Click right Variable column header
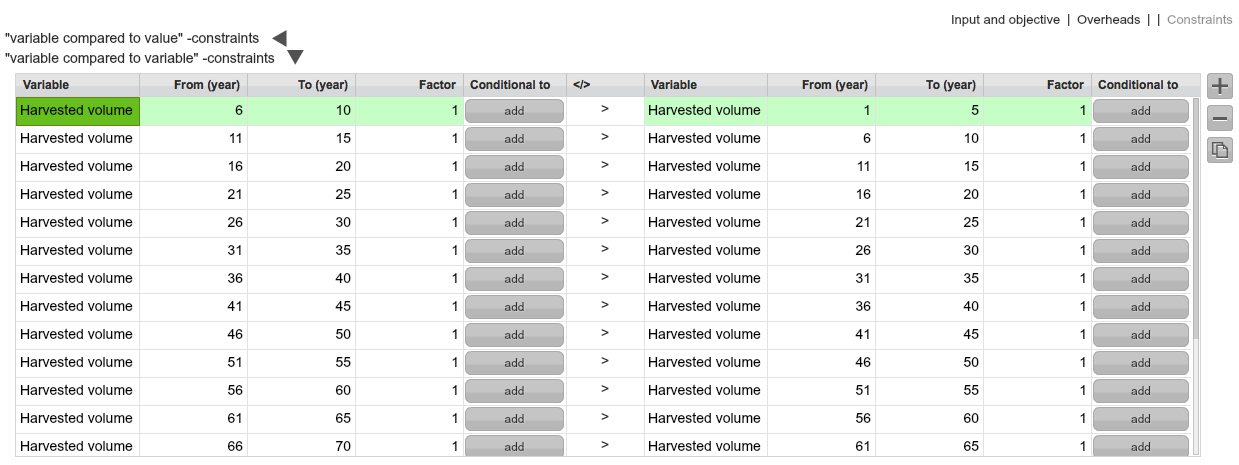Image resolution: width=1239 pixels, height=465 pixels. click(706, 85)
